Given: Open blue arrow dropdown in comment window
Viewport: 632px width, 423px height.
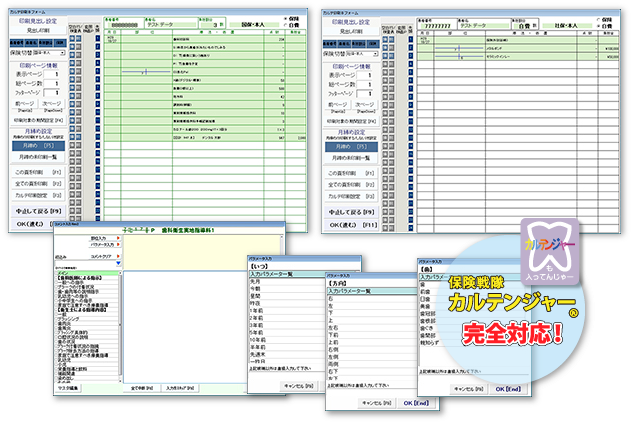Looking at the screenshot, I should [x=118, y=263].
